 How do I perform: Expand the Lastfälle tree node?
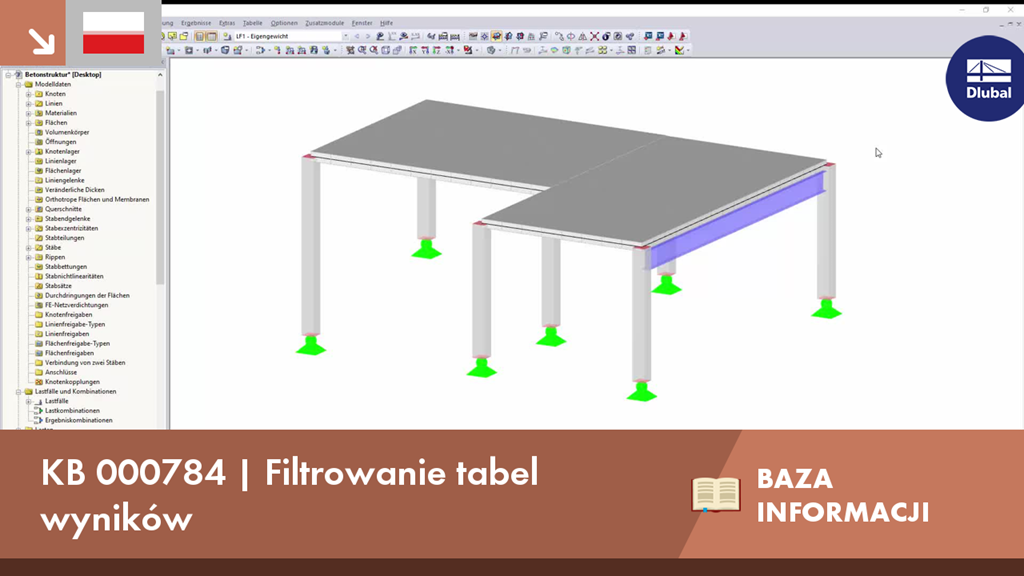tap(29, 401)
